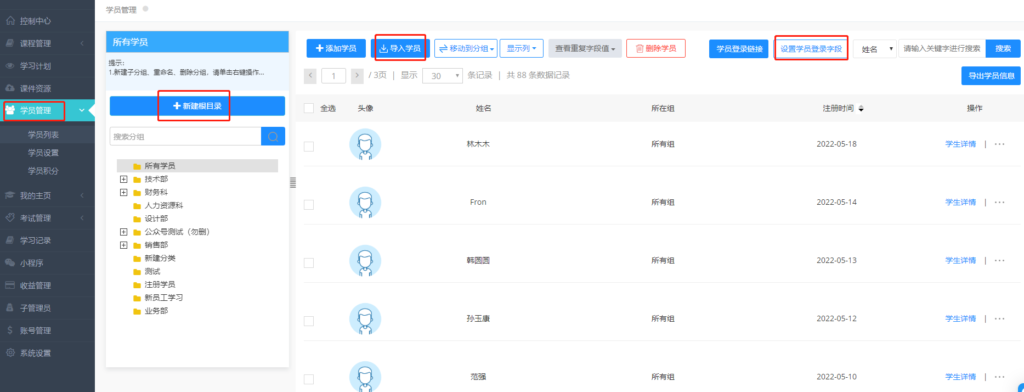Open the 移动到分组 dropdown
Image resolution: width=1024 pixels, height=392 pixels.
tap(466, 48)
